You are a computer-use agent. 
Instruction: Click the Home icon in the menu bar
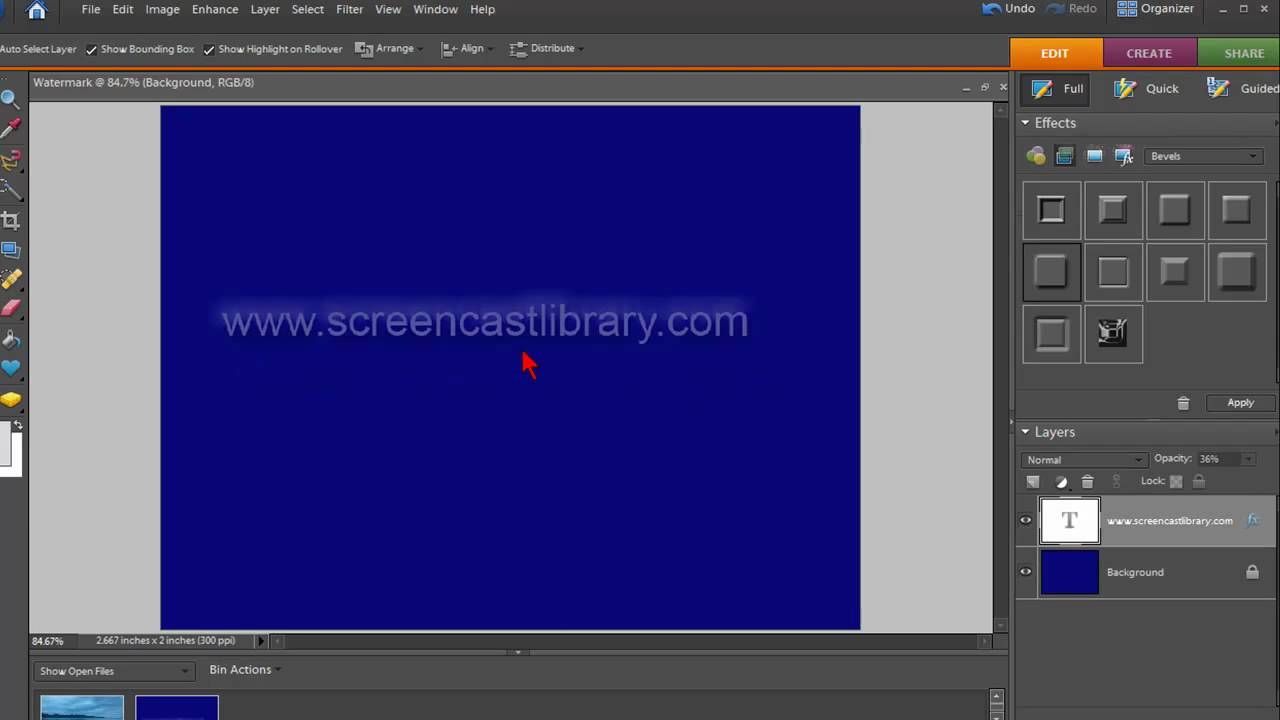click(36, 10)
